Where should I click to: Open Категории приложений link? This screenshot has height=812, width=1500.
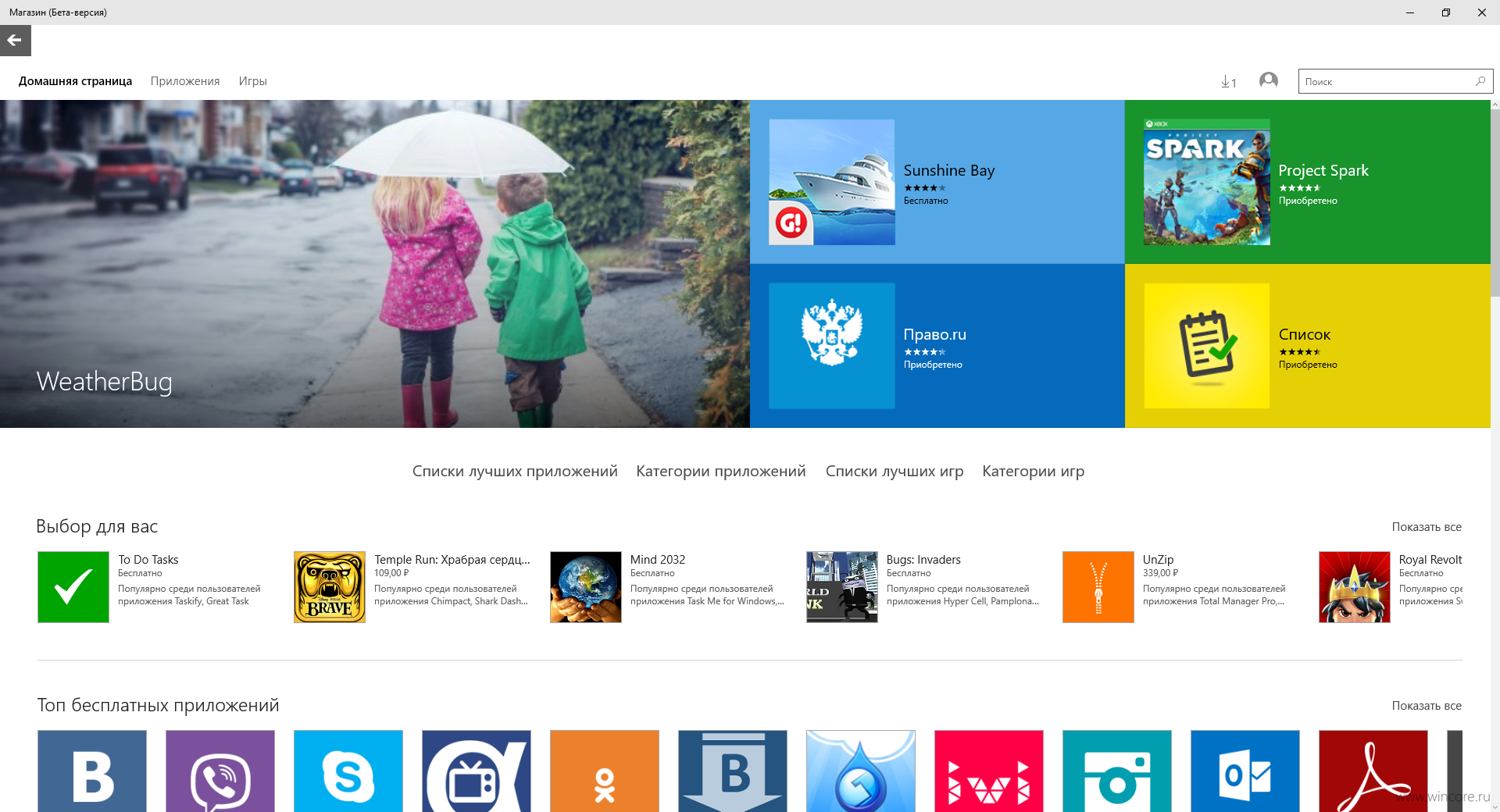pos(720,471)
